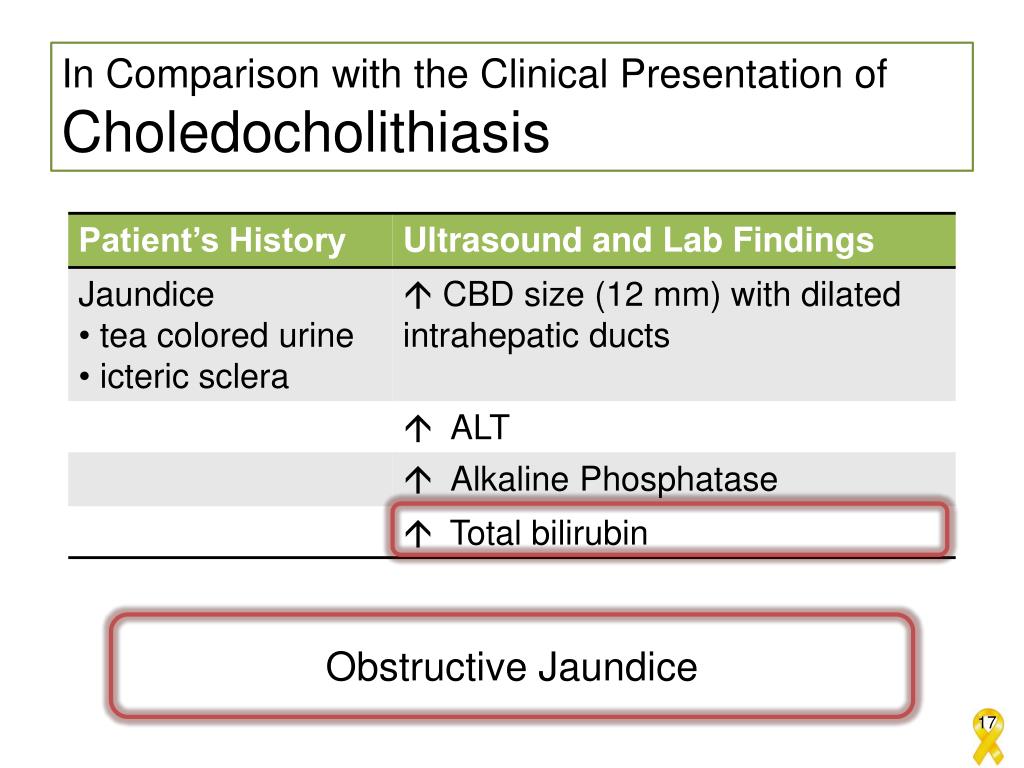
Task: Click the Patient's History column header
Action: [x=212, y=240]
